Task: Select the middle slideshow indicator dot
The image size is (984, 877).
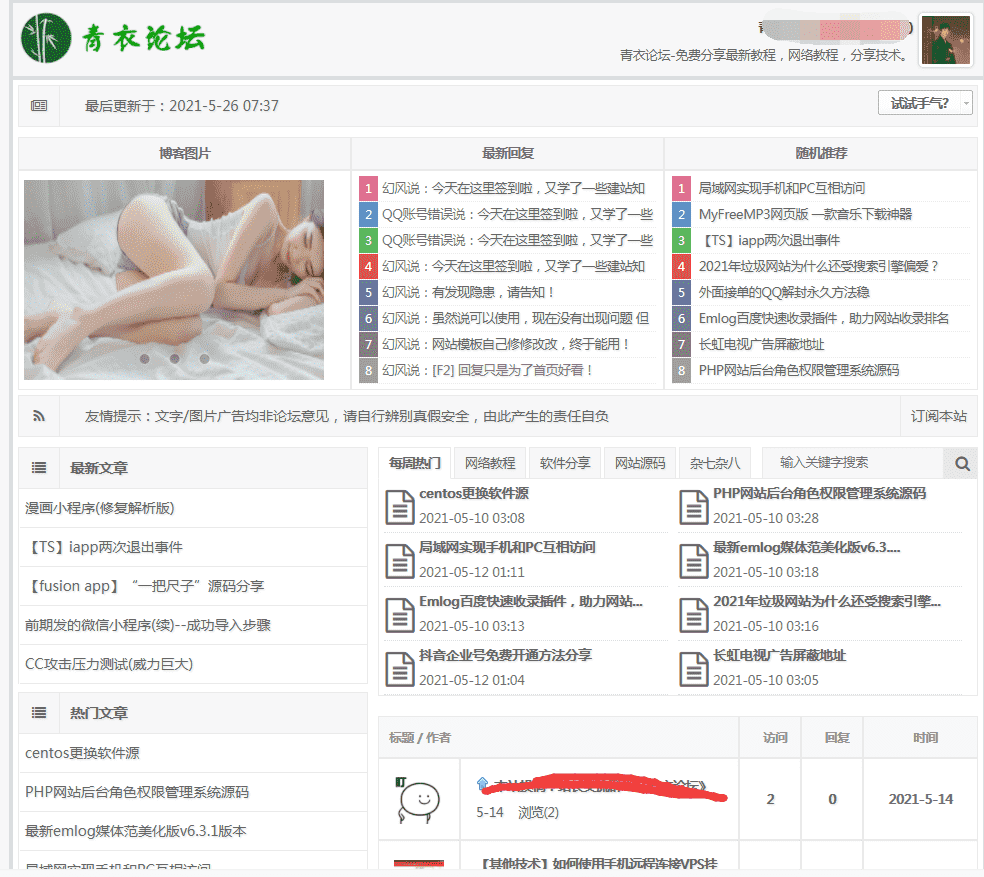Action: pyautogui.click(x=174, y=358)
